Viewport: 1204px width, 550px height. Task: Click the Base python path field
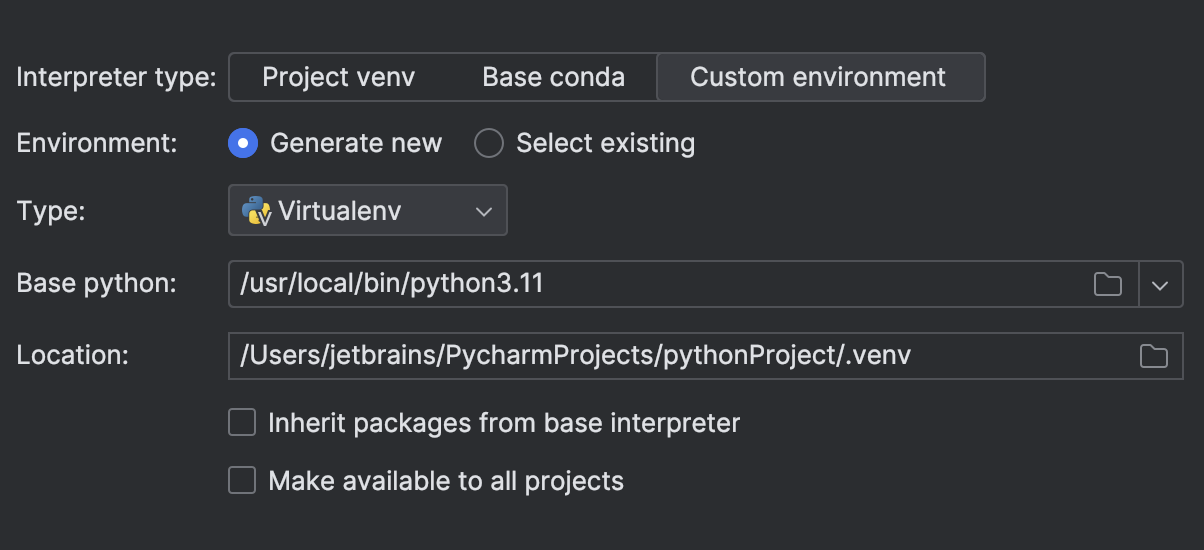650,283
